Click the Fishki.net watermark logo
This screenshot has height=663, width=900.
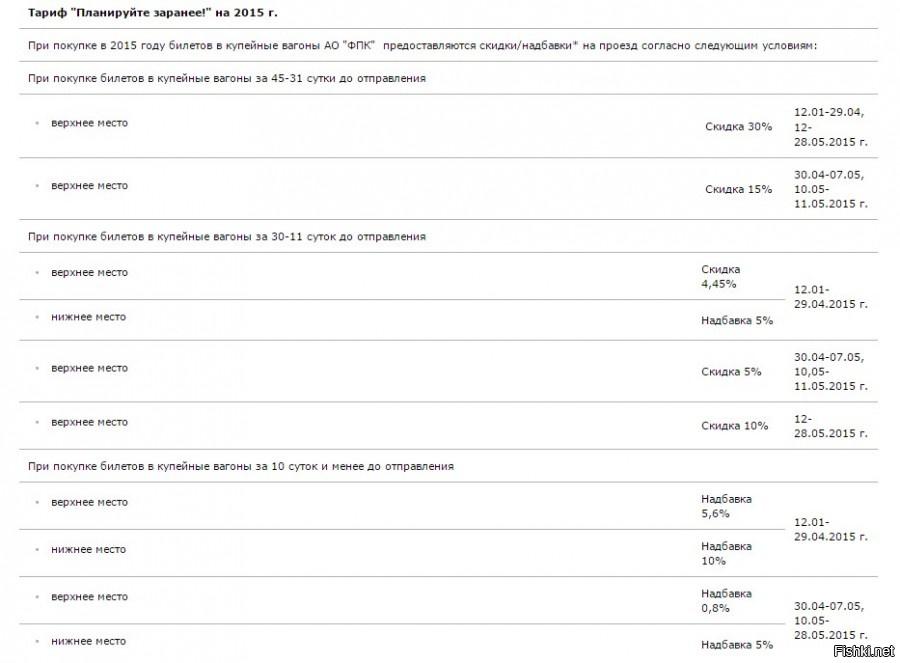click(x=863, y=650)
